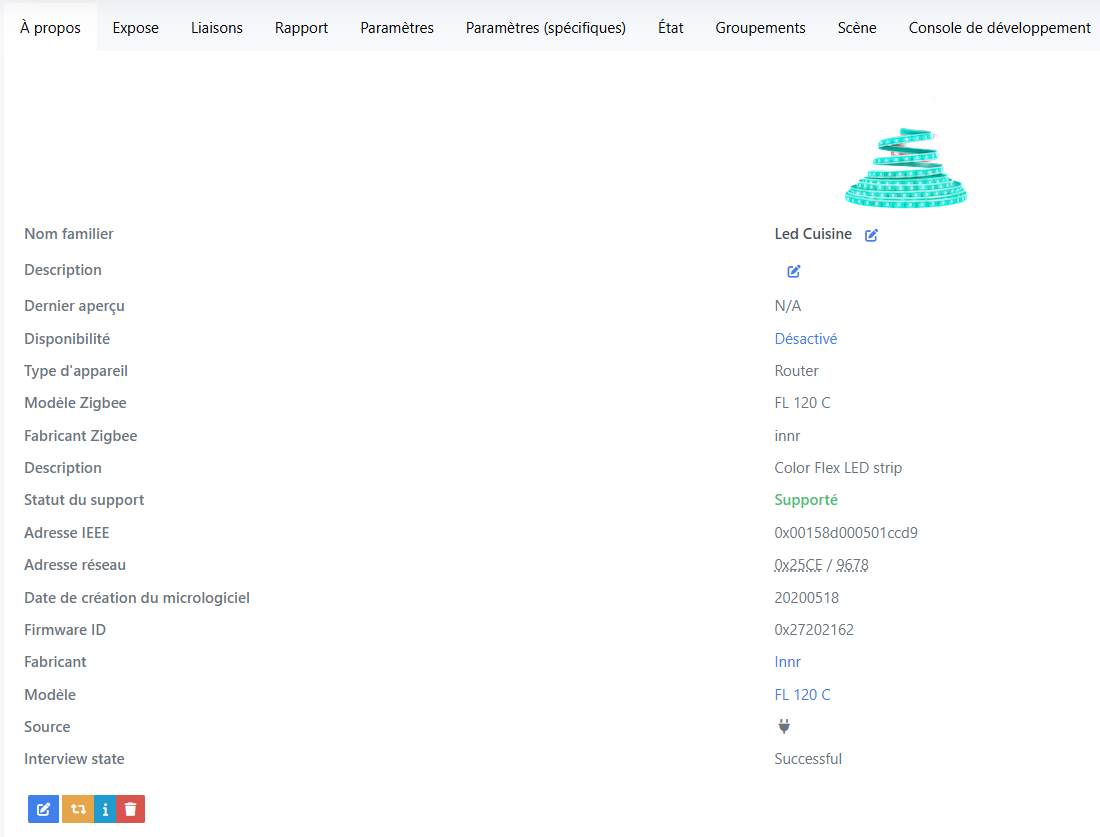The width and height of the screenshot is (1100, 837).
Task: Open the Liaisons tab
Action: pyautogui.click(x=217, y=27)
